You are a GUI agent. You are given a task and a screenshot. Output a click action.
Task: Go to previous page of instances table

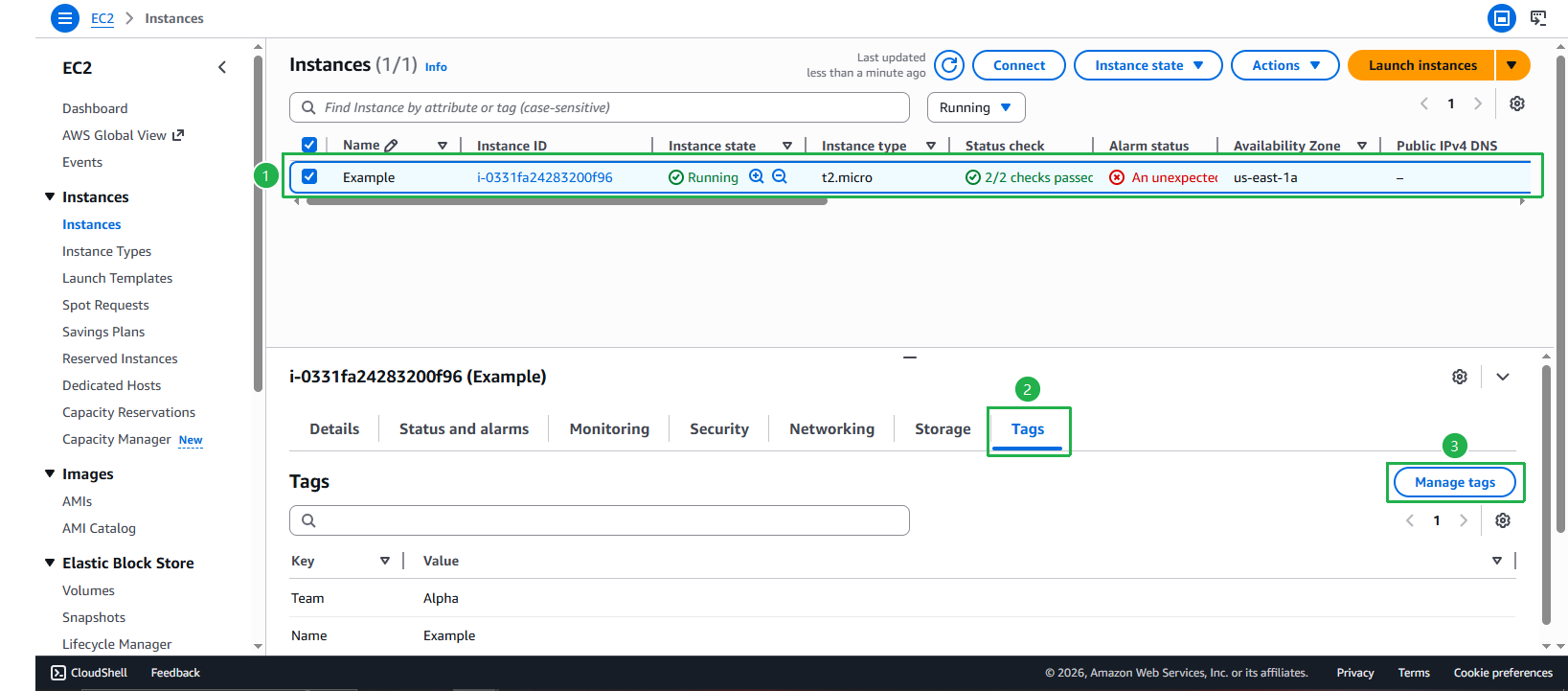tap(1424, 104)
